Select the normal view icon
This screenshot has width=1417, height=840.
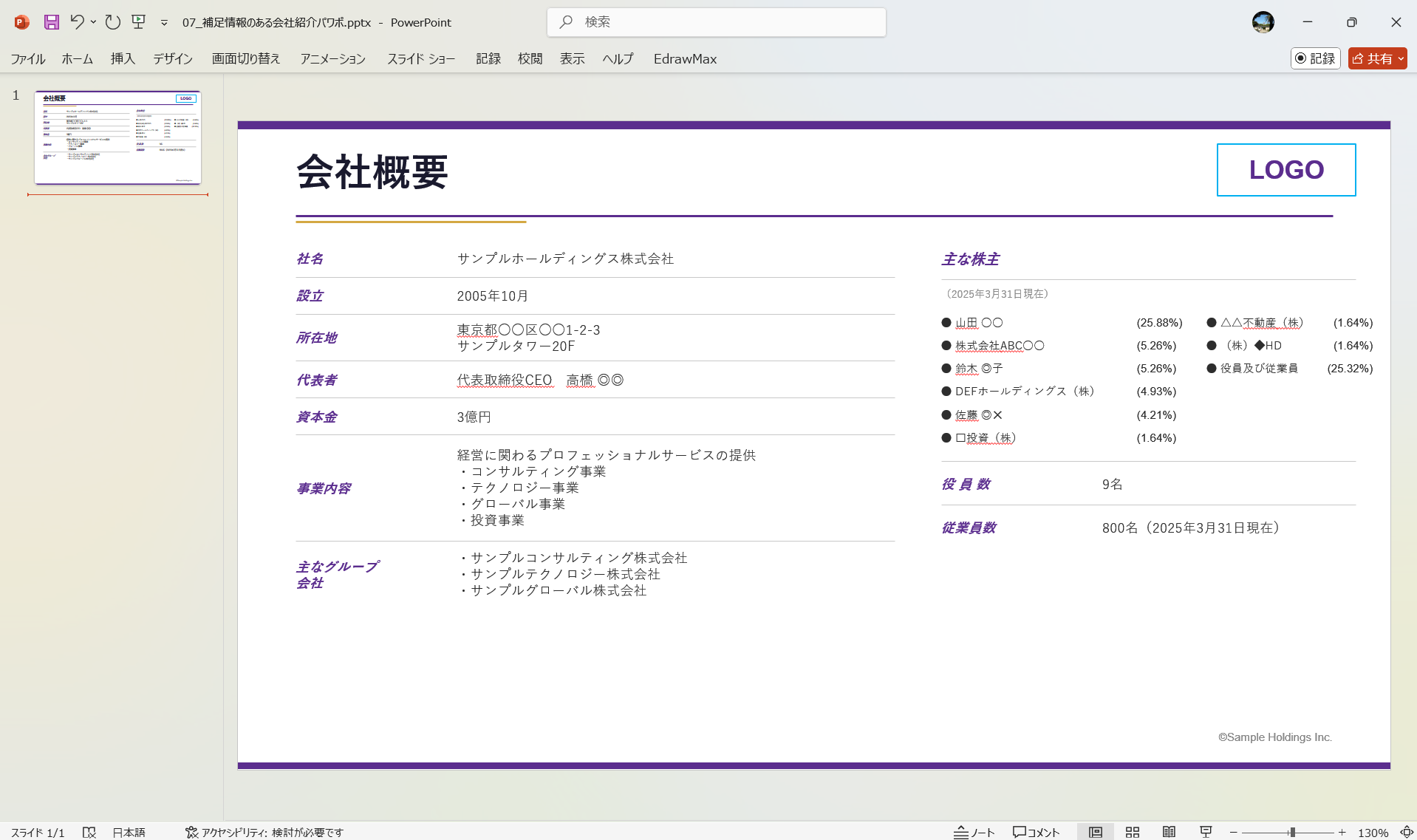[1096, 832]
